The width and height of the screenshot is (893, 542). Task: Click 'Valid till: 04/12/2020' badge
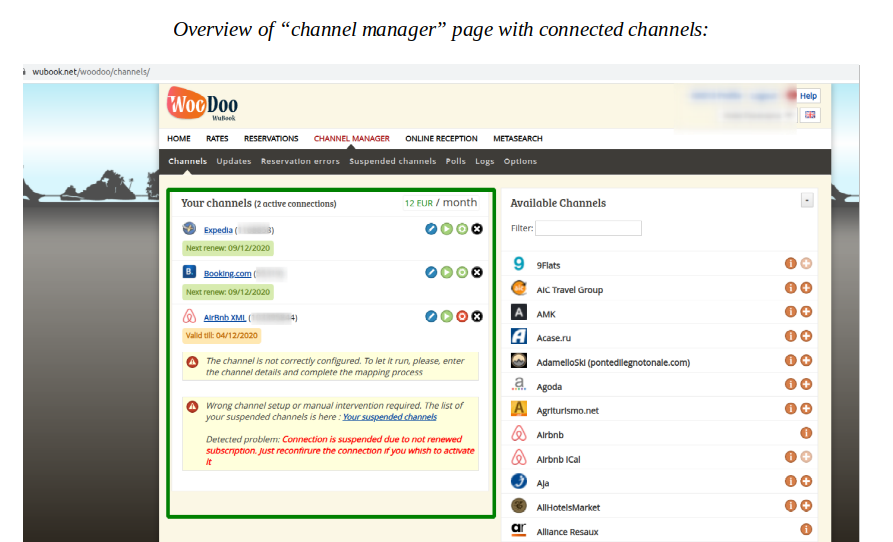click(x=222, y=335)
